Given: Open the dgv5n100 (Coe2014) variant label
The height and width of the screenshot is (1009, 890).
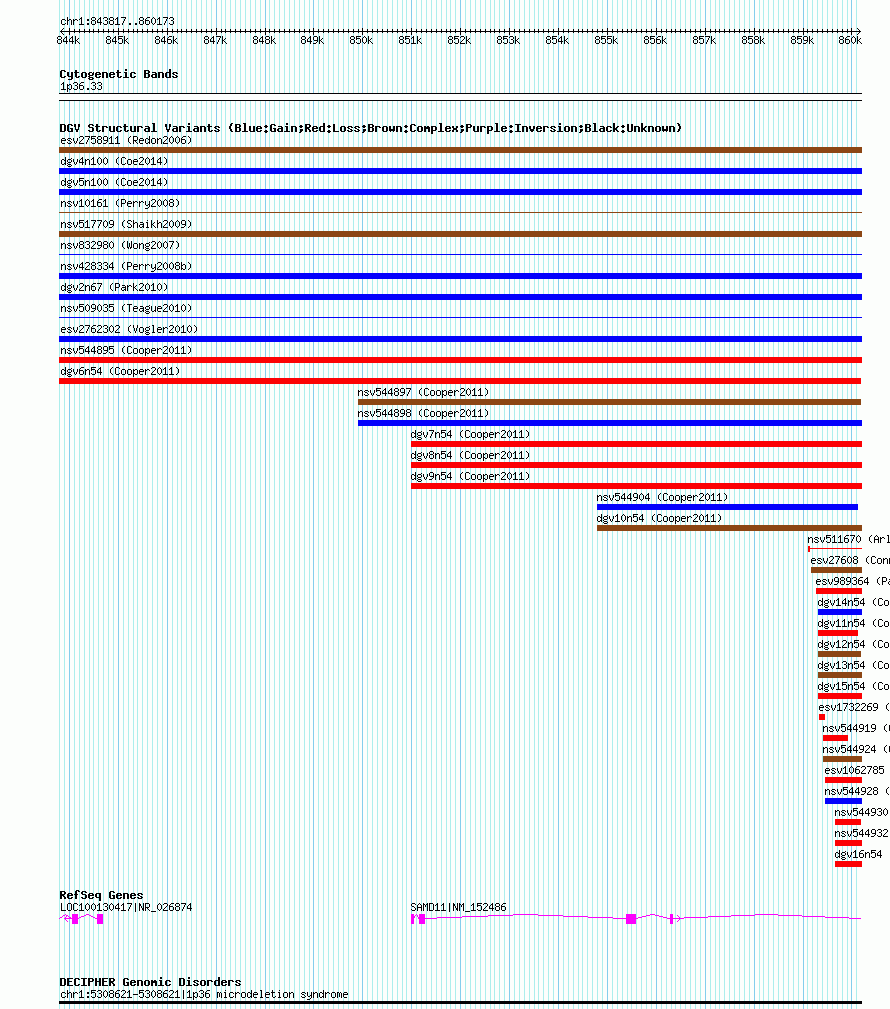Looking at the screenshot, I should (114, 182).
